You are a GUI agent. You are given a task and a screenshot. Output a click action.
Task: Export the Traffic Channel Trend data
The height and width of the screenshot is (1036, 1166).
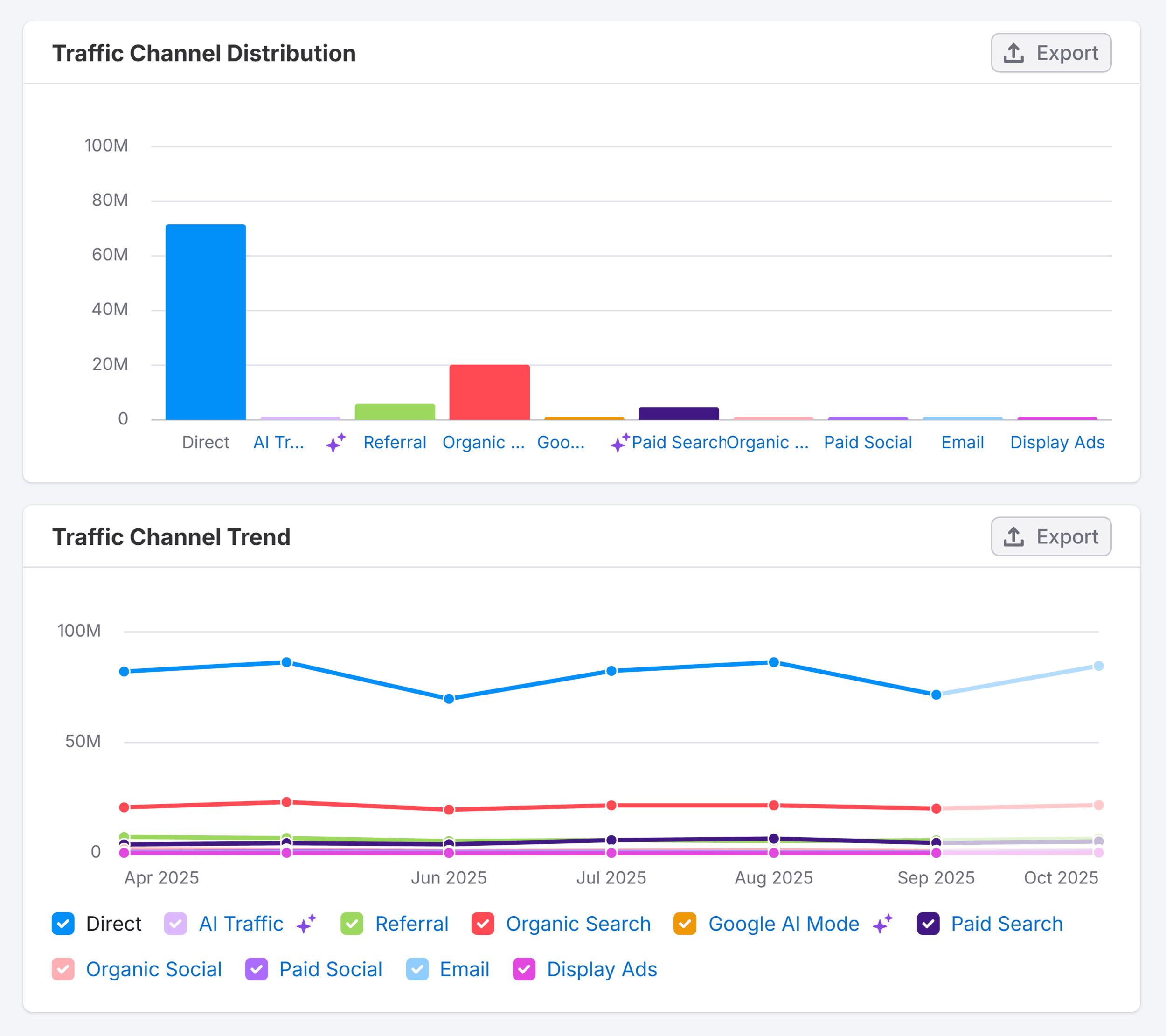[1051, 536]
